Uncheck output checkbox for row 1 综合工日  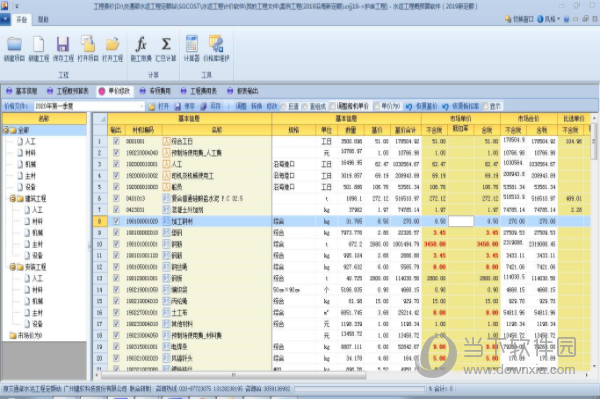(x=116, y=142)
